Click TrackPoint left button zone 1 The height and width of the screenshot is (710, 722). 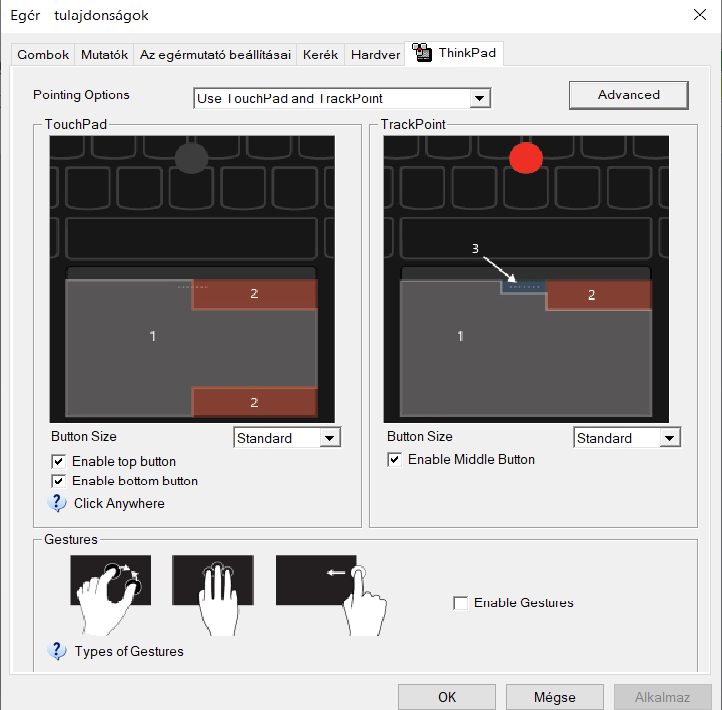pyautogui.click(x=460, y=336)
